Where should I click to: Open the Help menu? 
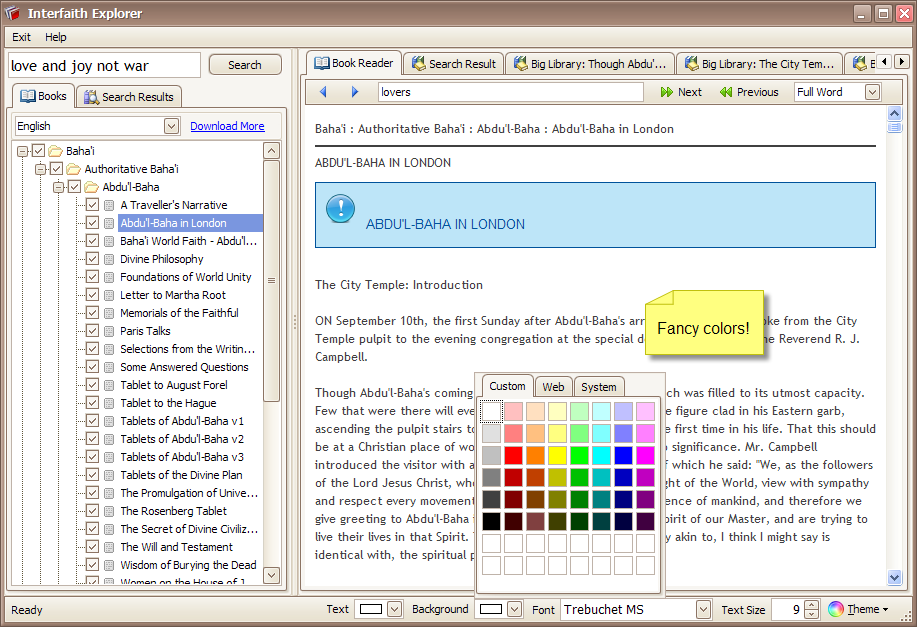tap(56, 37)
